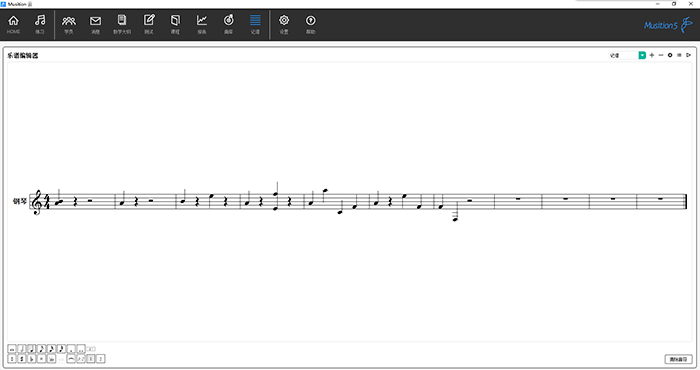Click the minus icon to remove a measure
700x370 pixels.
pyautogui.click(x=661, y=55)
